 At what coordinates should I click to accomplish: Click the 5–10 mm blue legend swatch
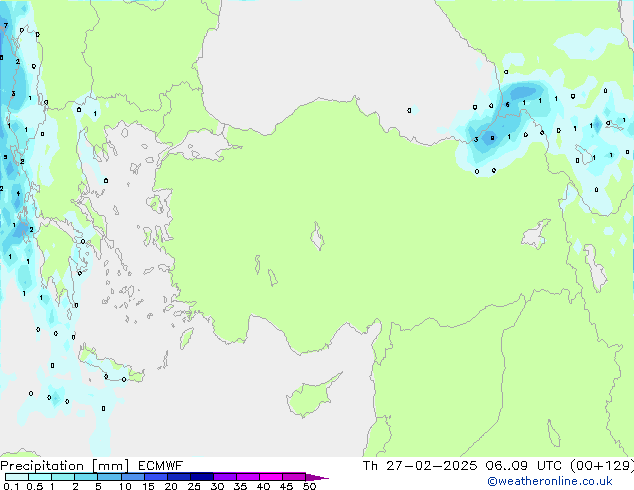(x=110, y=477)
